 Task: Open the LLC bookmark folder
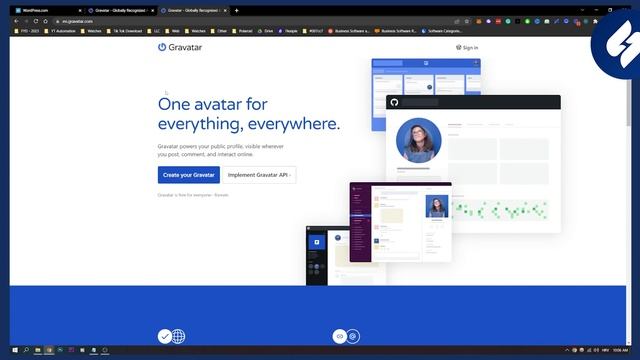(x=154, y=31)
